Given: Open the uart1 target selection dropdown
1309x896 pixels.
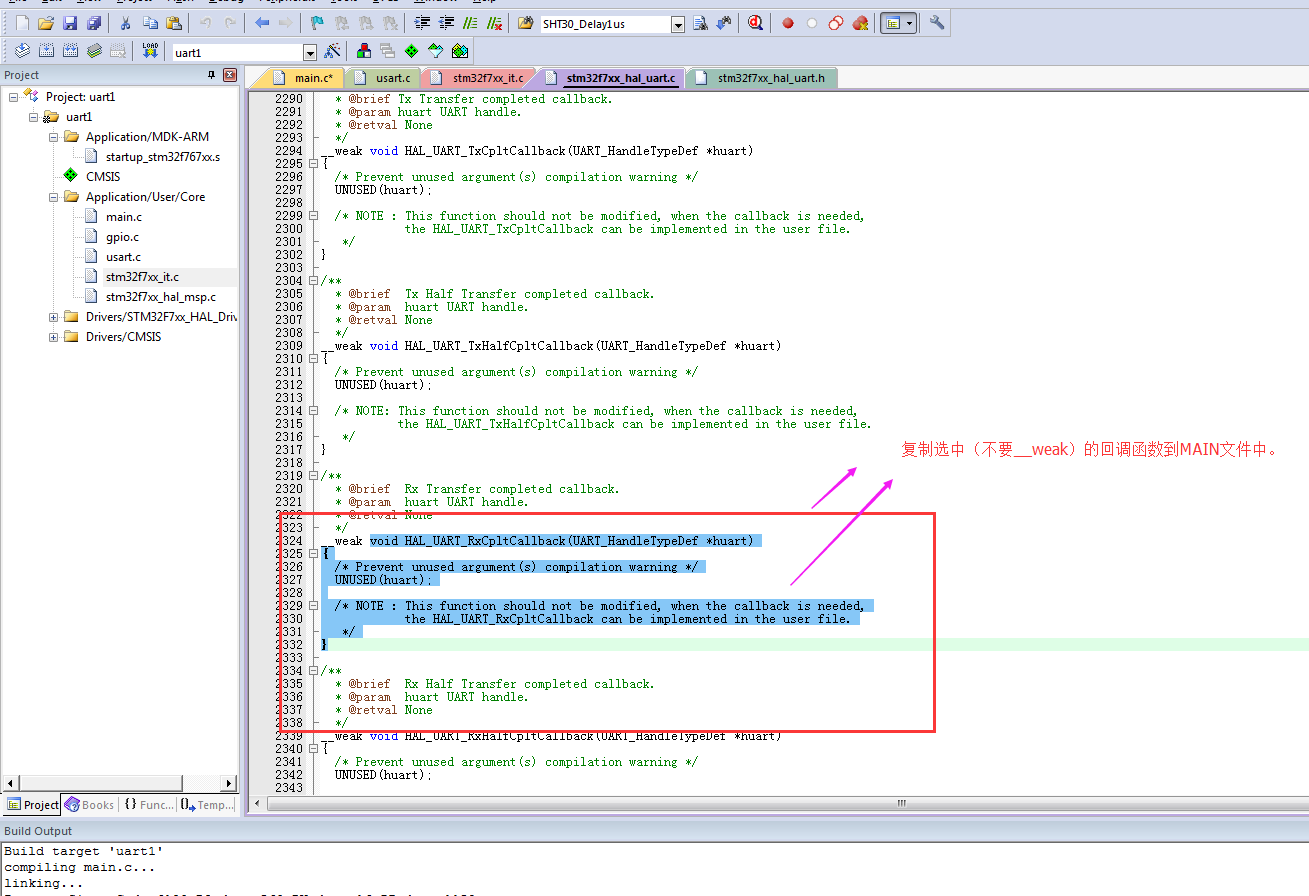Looking at the screenshot, I should [x=310, y=51].
